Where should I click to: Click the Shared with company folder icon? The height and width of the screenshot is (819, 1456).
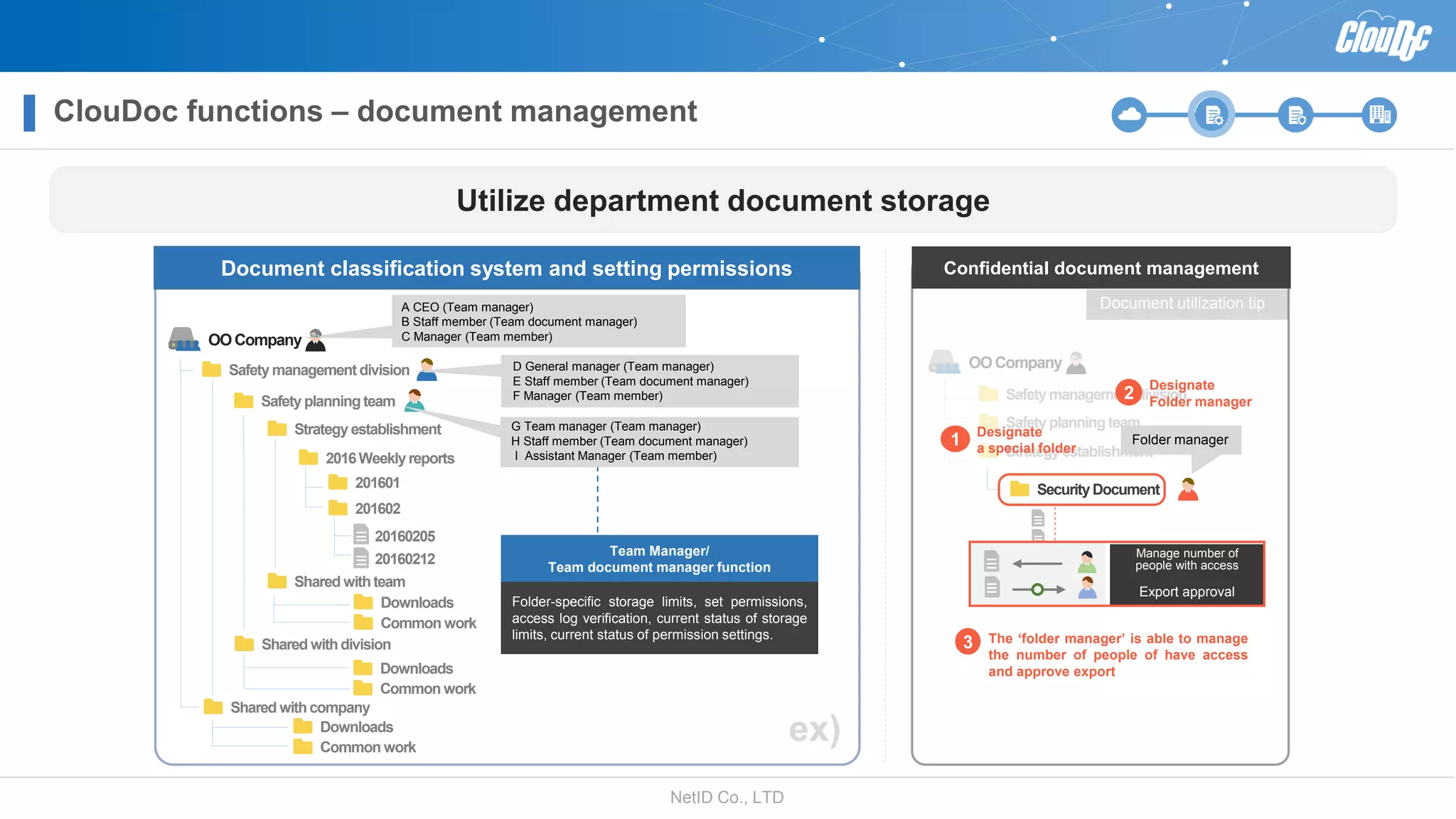coord(213,707)
